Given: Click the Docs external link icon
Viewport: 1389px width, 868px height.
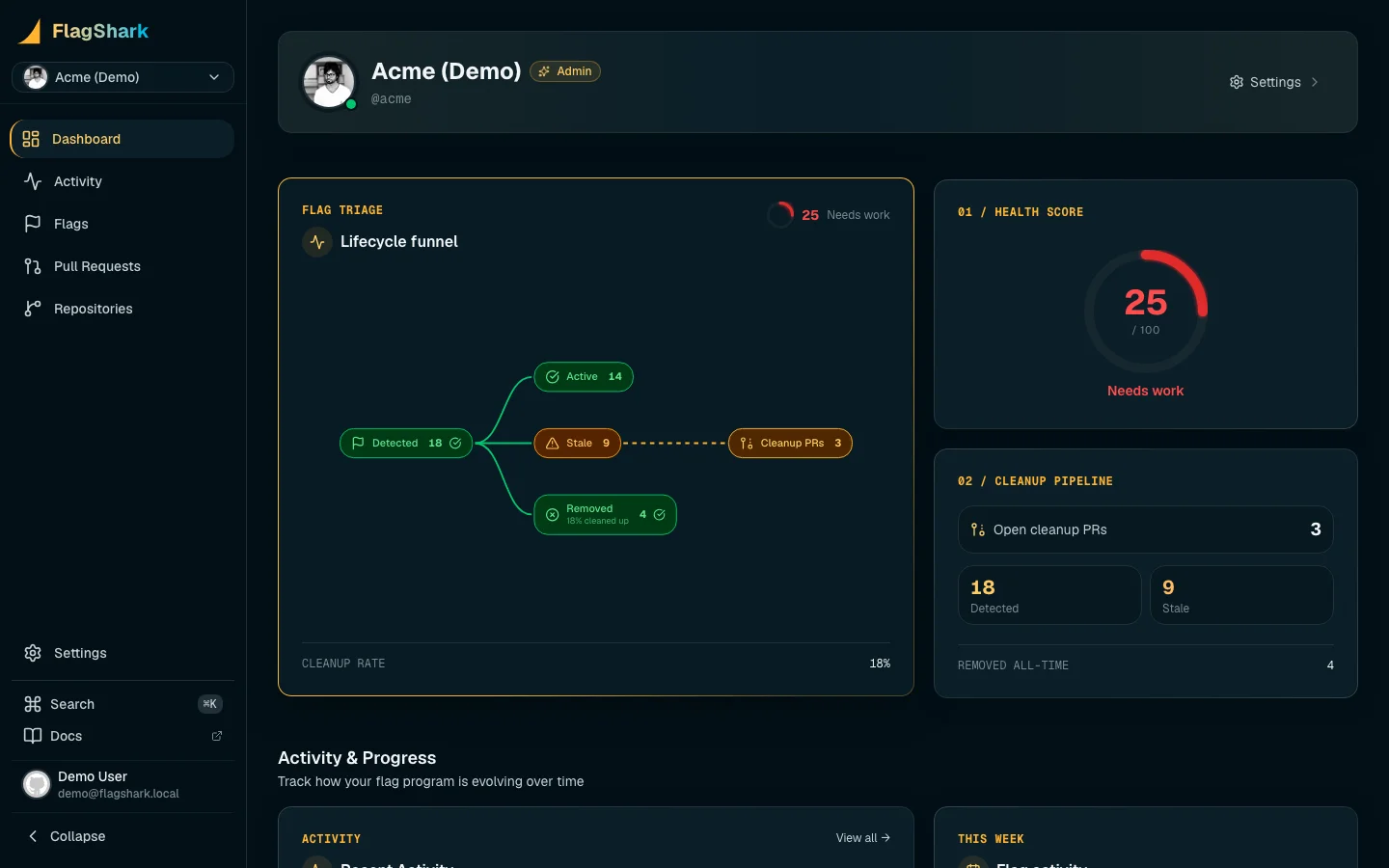Looking at the screenshot, I should point(217,736).
